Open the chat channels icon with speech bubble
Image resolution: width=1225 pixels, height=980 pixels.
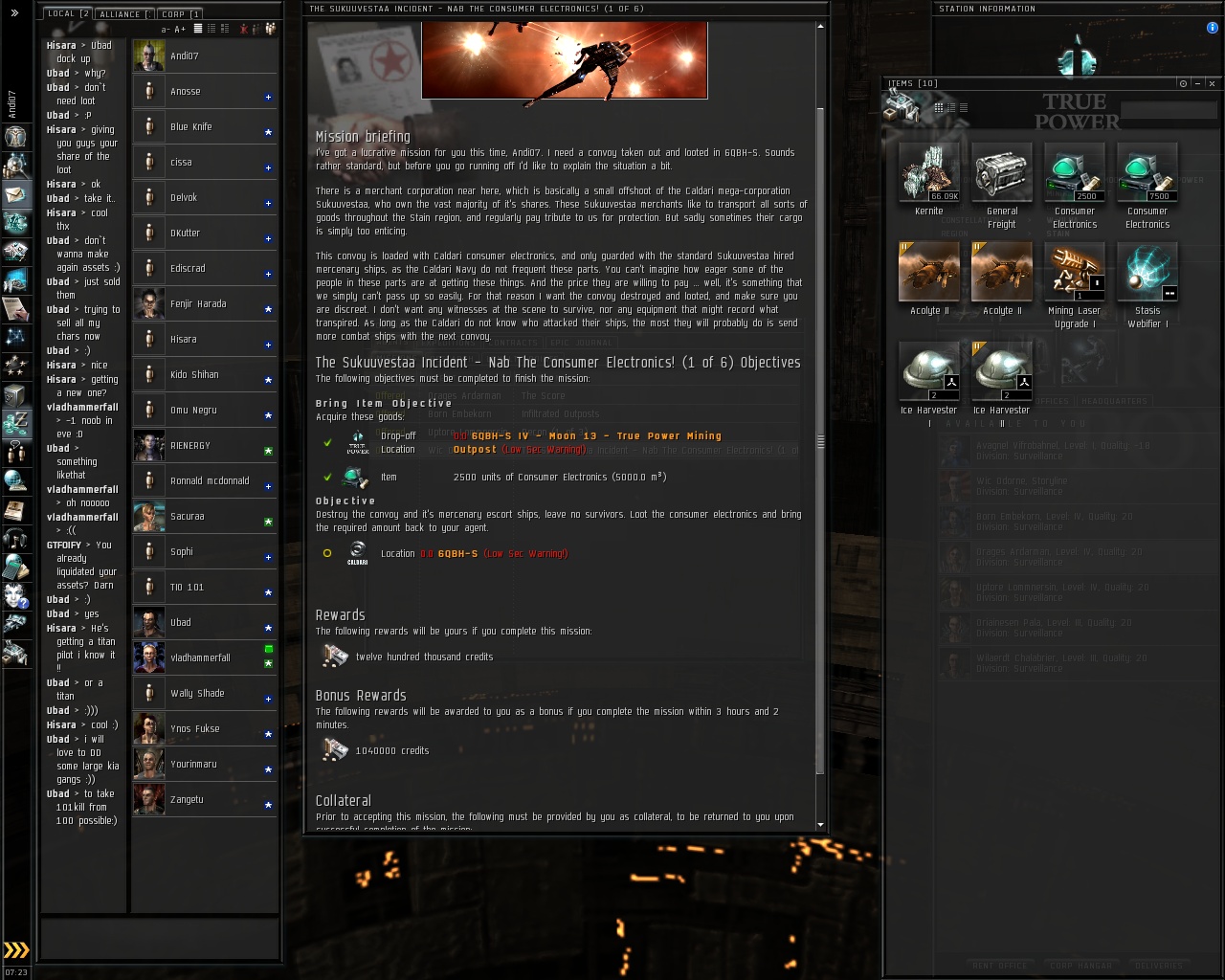(x=14, y=452)
